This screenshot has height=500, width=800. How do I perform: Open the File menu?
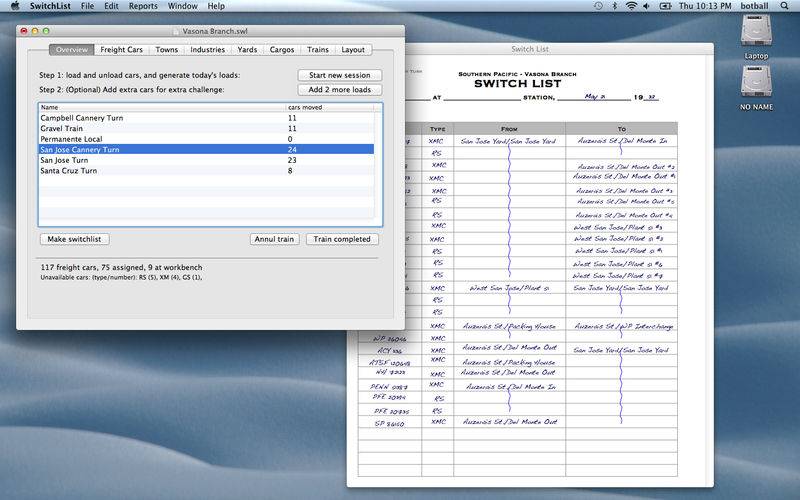tap(87, 6)
